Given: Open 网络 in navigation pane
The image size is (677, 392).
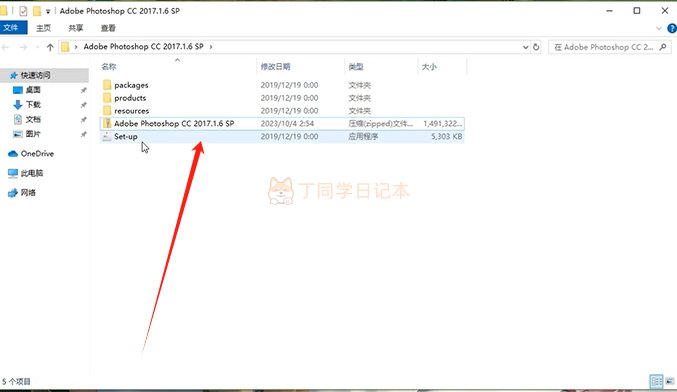Looking at the screenshot, I should coord(28,193).
